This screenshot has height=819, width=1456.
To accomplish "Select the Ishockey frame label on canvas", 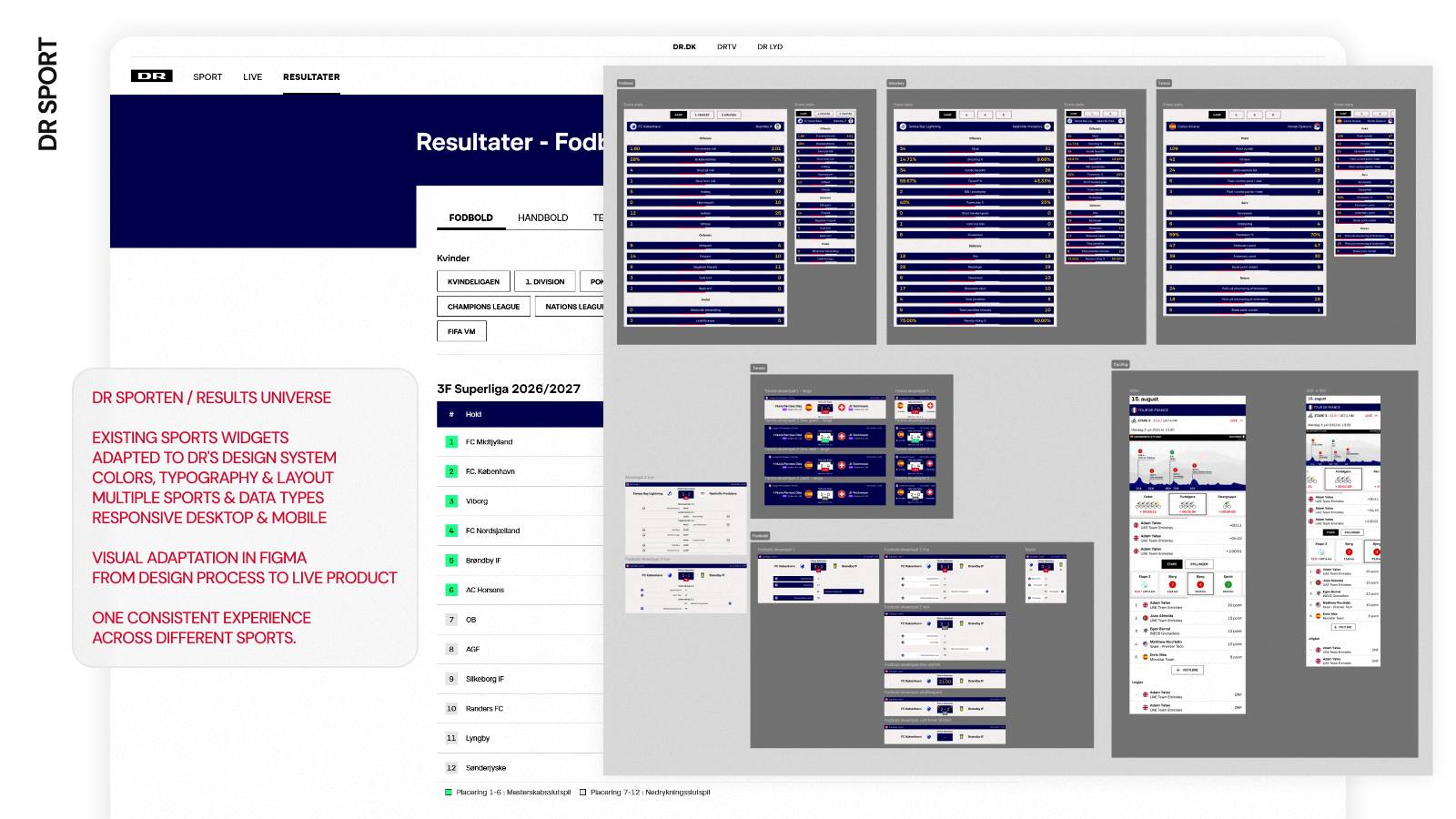I will point(896,83).
